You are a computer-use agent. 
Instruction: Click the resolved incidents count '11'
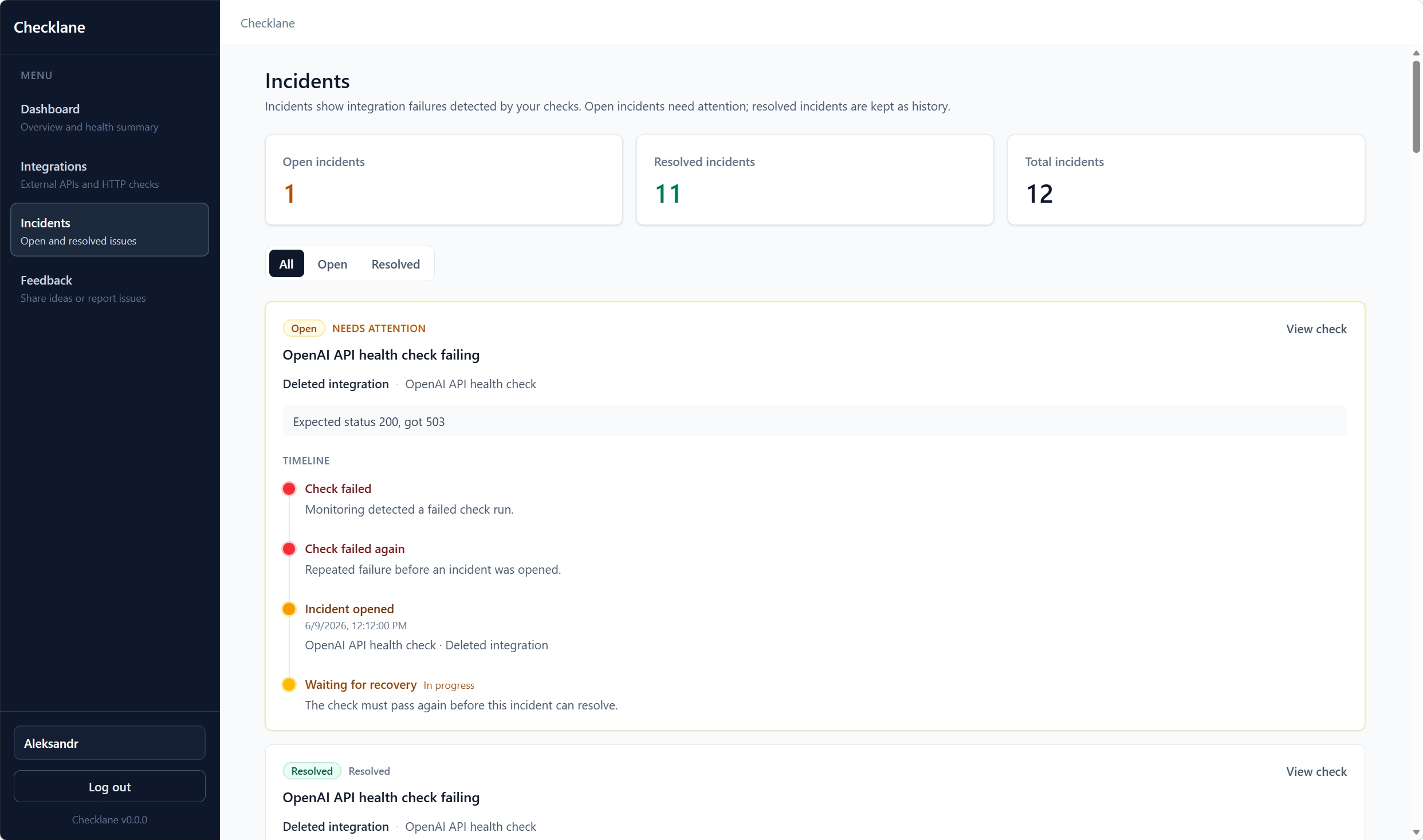click(x=668, y=194)
